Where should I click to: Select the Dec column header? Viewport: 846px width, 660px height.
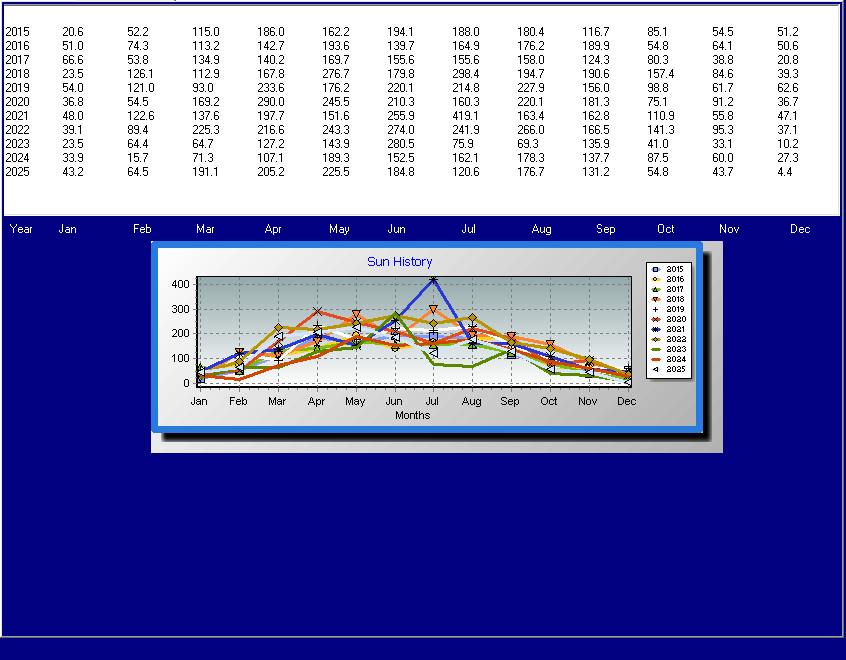[x=800, y=229]
